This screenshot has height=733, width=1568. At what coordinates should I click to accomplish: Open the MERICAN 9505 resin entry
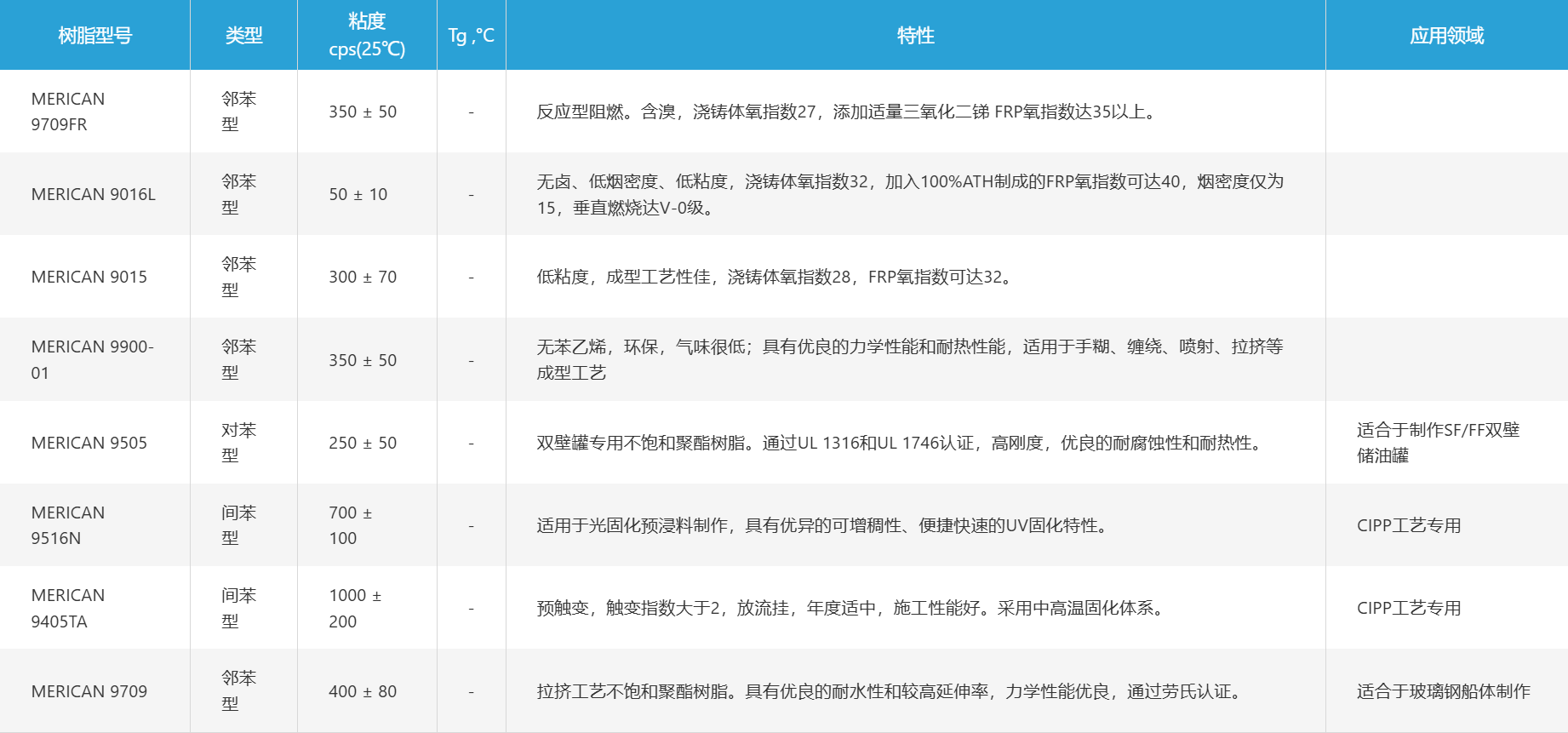pyautogui.click(x=89, y=443)
